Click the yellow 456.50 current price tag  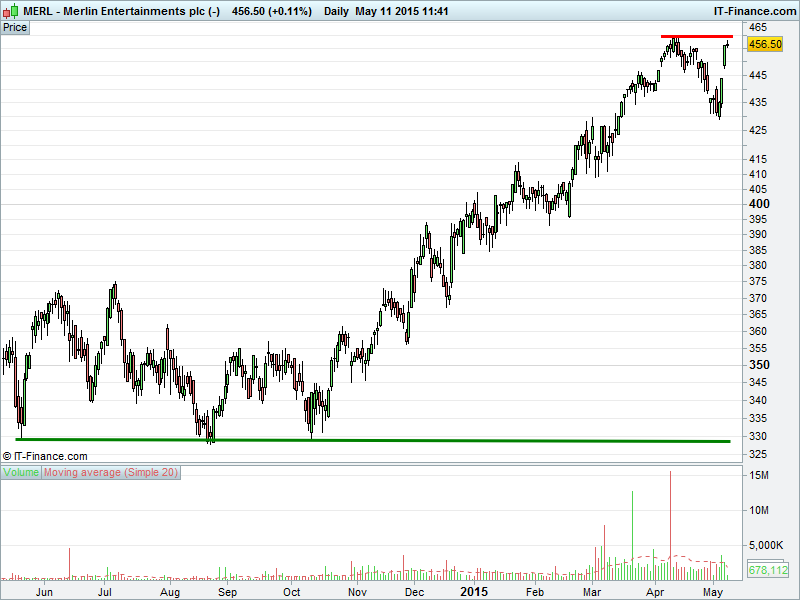(765, 45)
